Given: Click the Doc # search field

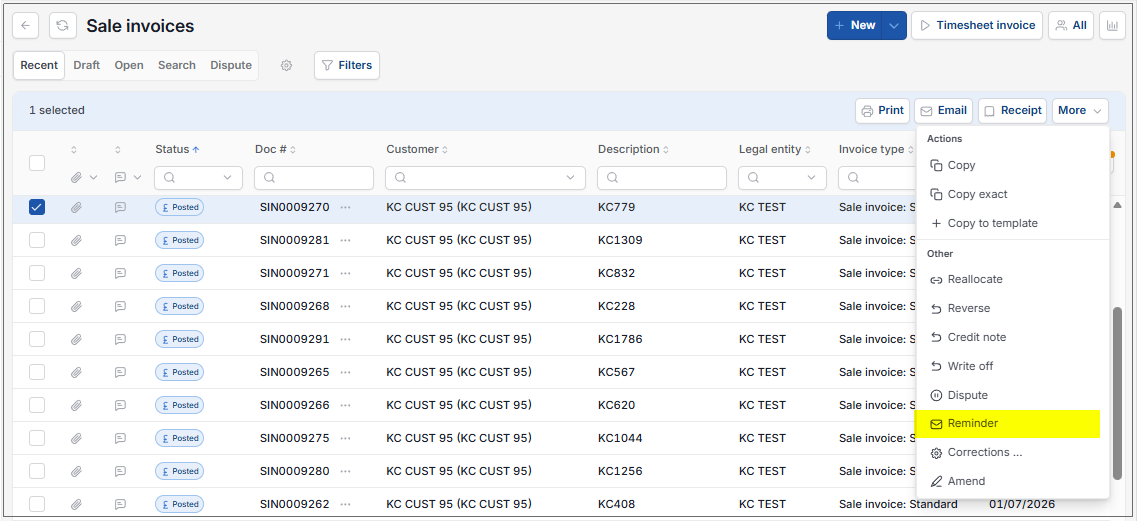Looking at the screenshot, I should coord(314,178).
